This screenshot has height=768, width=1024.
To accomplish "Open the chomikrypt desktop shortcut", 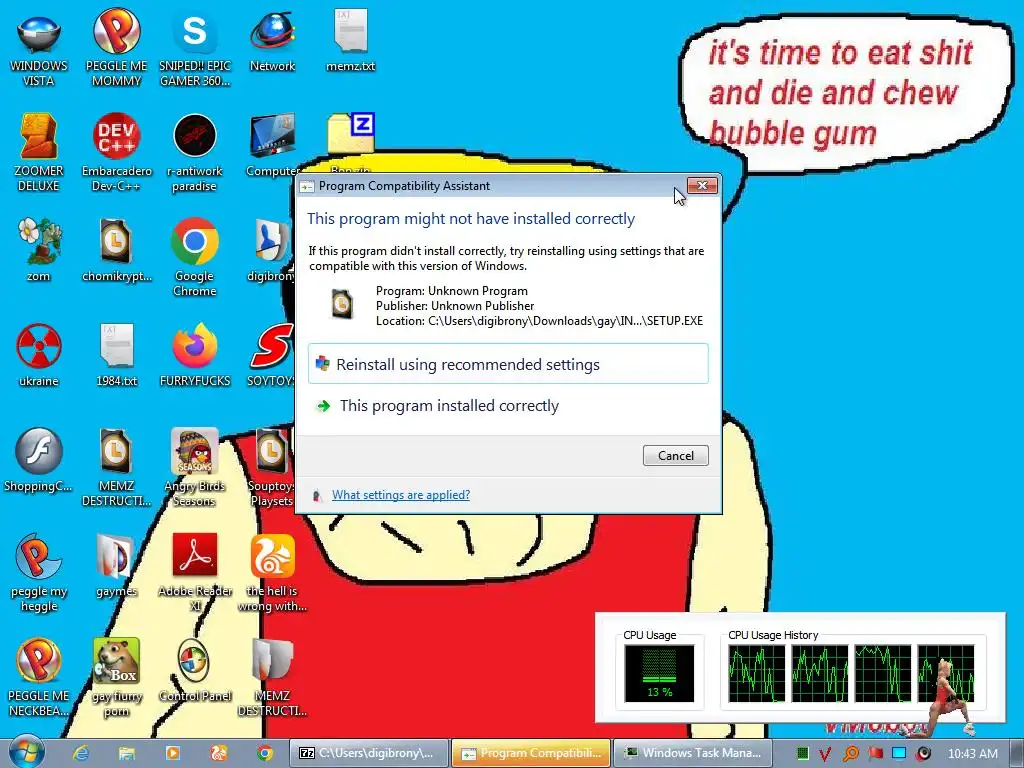I will click(x=116, y=250).
